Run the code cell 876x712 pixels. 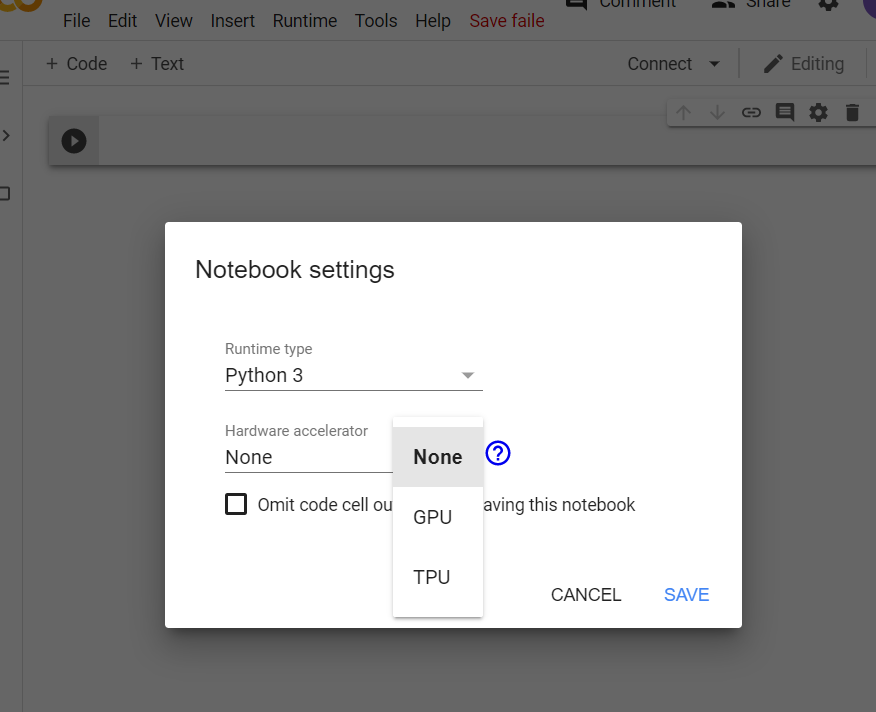74,141
